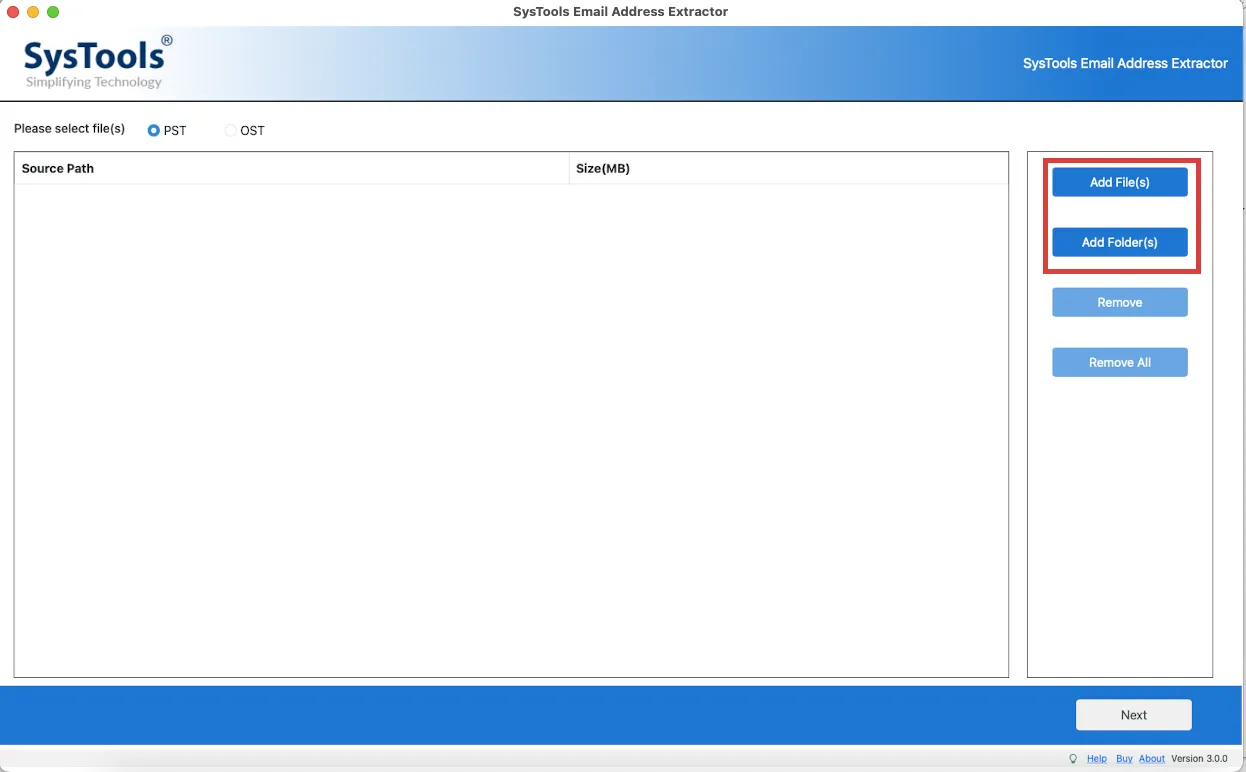Image resolution: width=1246 pixels, height=772 pixels.
Task: Click the Remove button
Action: pos(1120,302)
